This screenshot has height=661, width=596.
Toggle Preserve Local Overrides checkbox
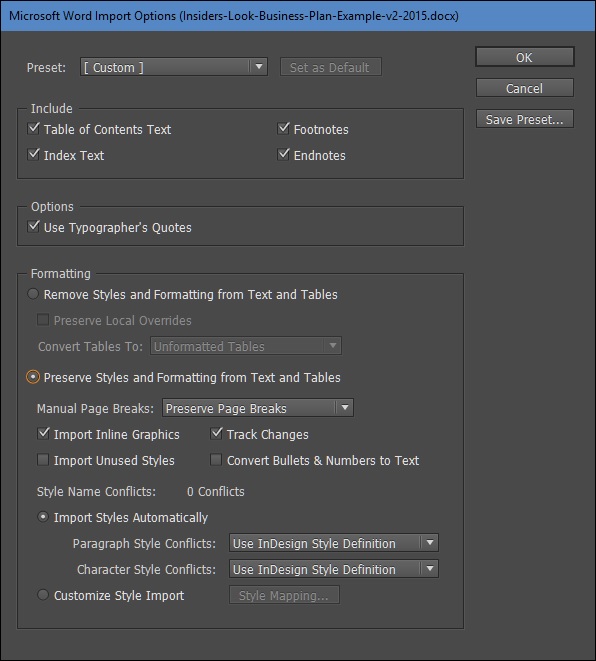pyautogui.click(x=43, y=320)
